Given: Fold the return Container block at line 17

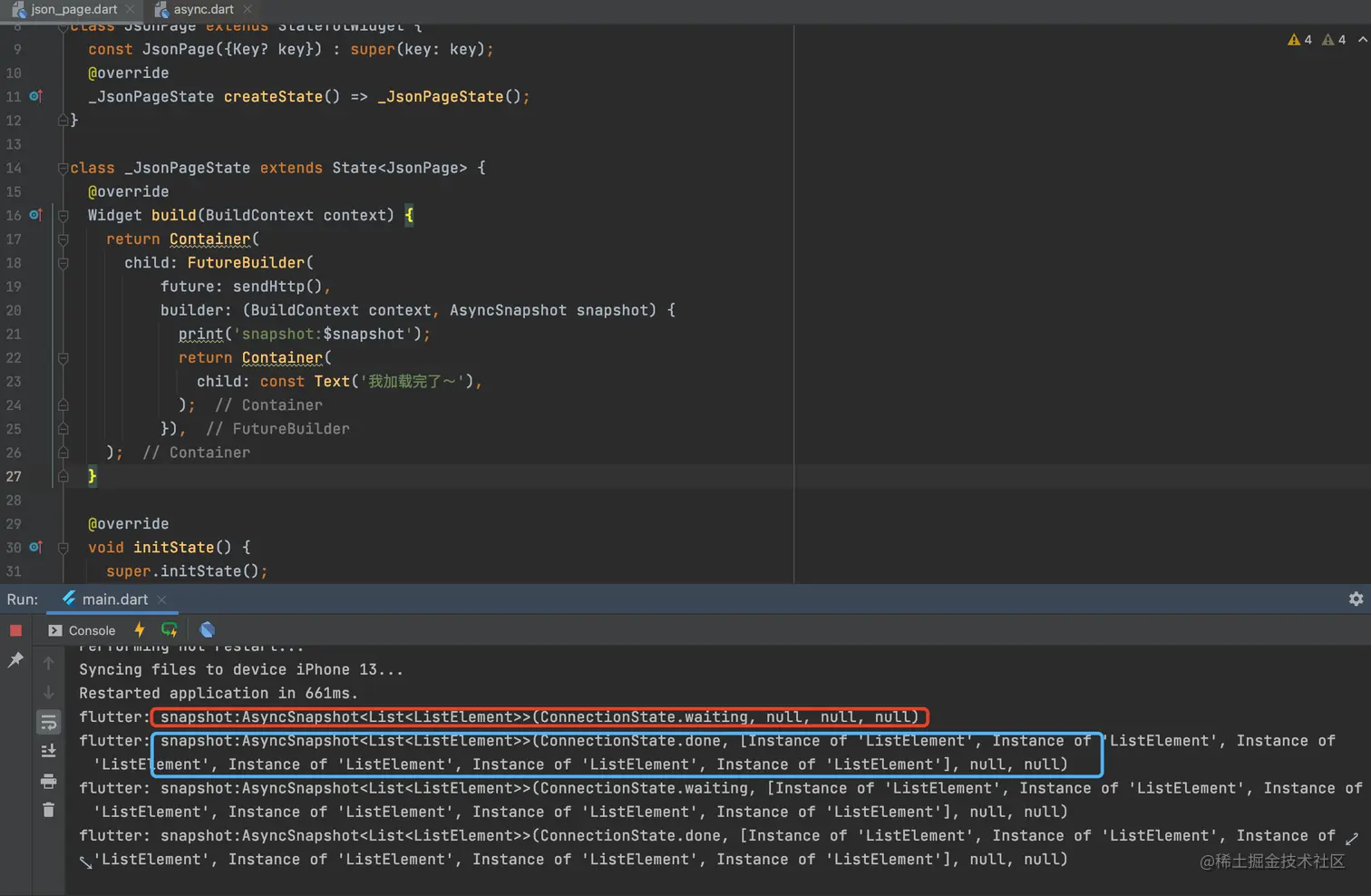Looking at the screenshot, I should point(63,239).
